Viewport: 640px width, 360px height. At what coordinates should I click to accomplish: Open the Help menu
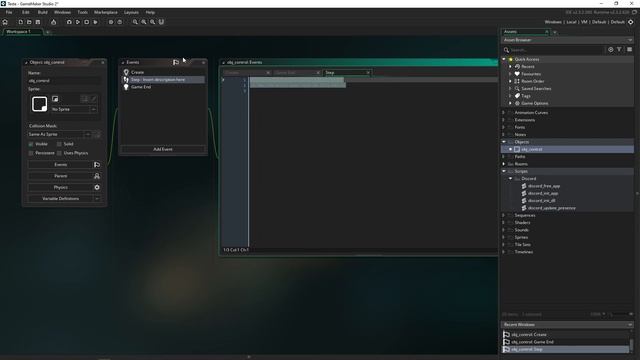150,12
